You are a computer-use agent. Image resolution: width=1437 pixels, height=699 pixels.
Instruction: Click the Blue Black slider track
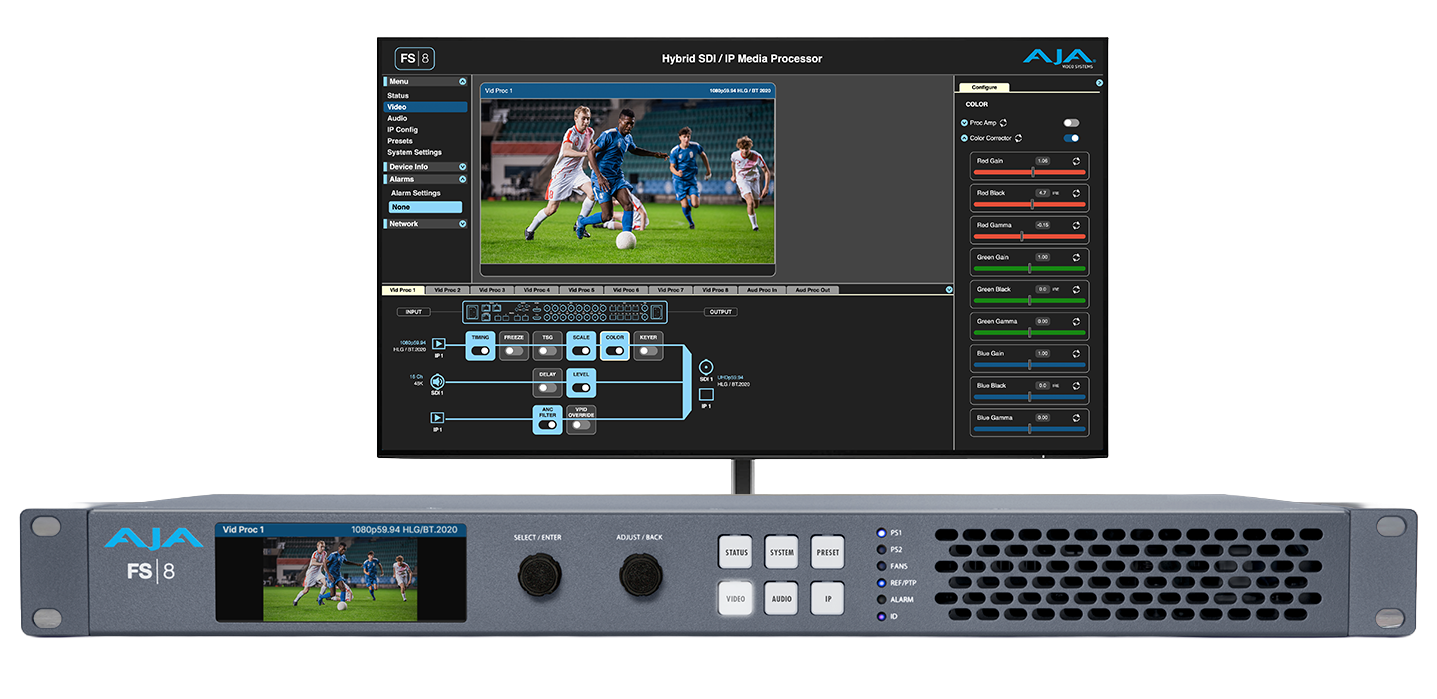(x=1030, y=396)
